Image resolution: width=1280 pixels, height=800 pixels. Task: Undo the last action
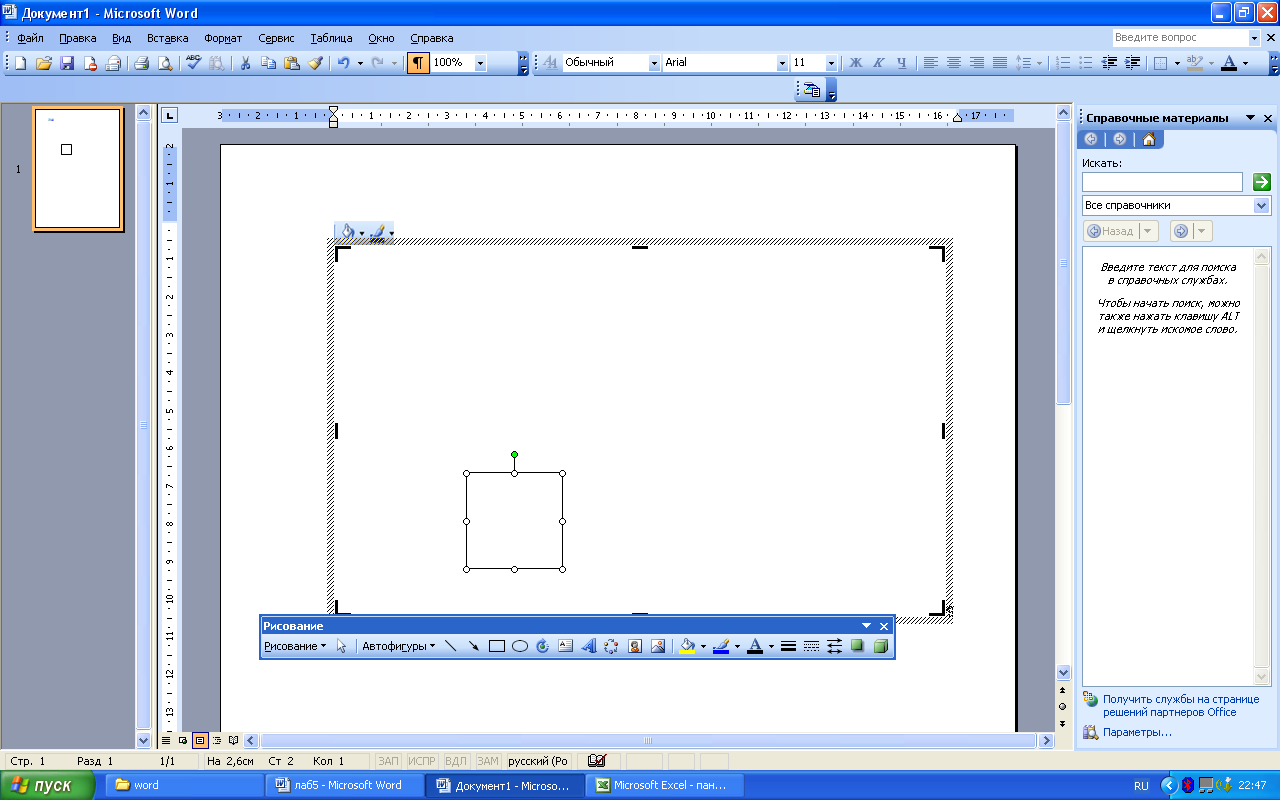343,63
